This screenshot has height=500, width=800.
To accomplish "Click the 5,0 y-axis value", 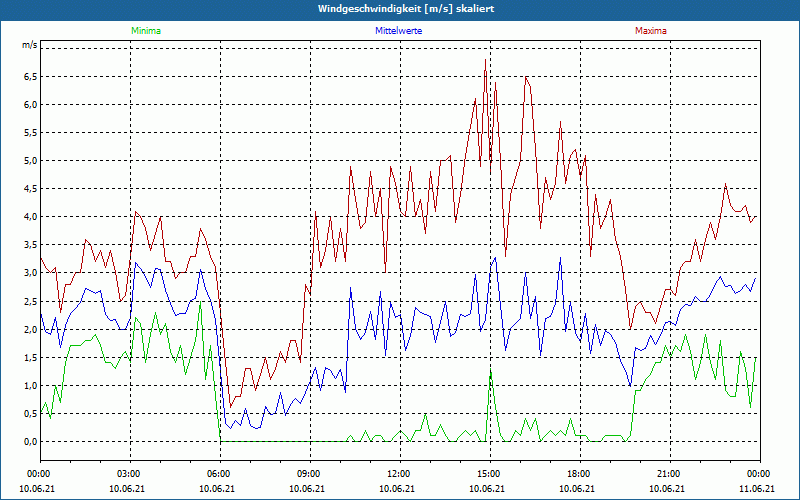I will click(30, 161).
